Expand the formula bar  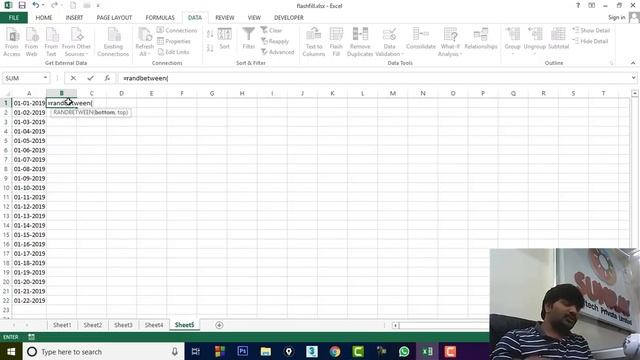click(633, 78)
